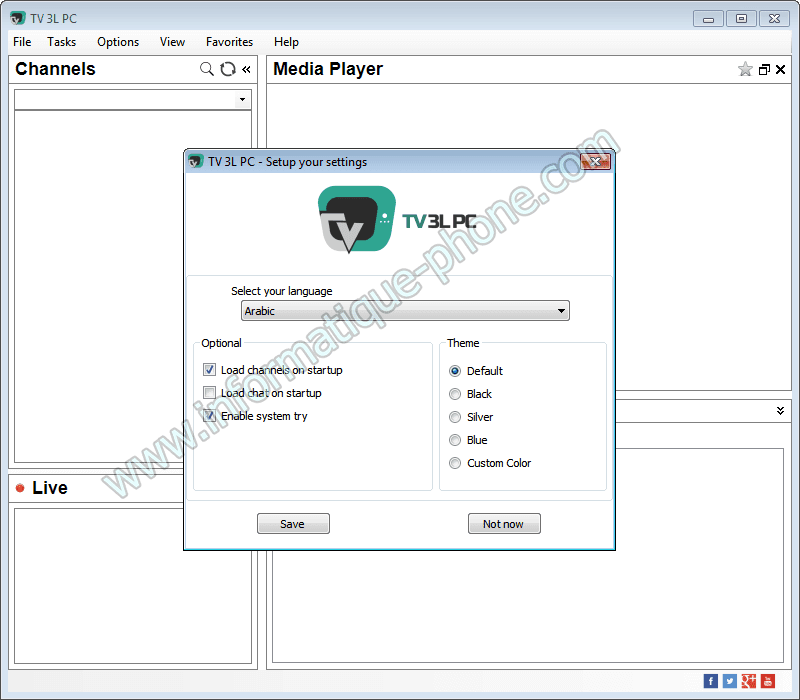Open the Facebook page icon
Image resolution: width=800 pixels, height=700 pixels.
click(x=710, y=681)
